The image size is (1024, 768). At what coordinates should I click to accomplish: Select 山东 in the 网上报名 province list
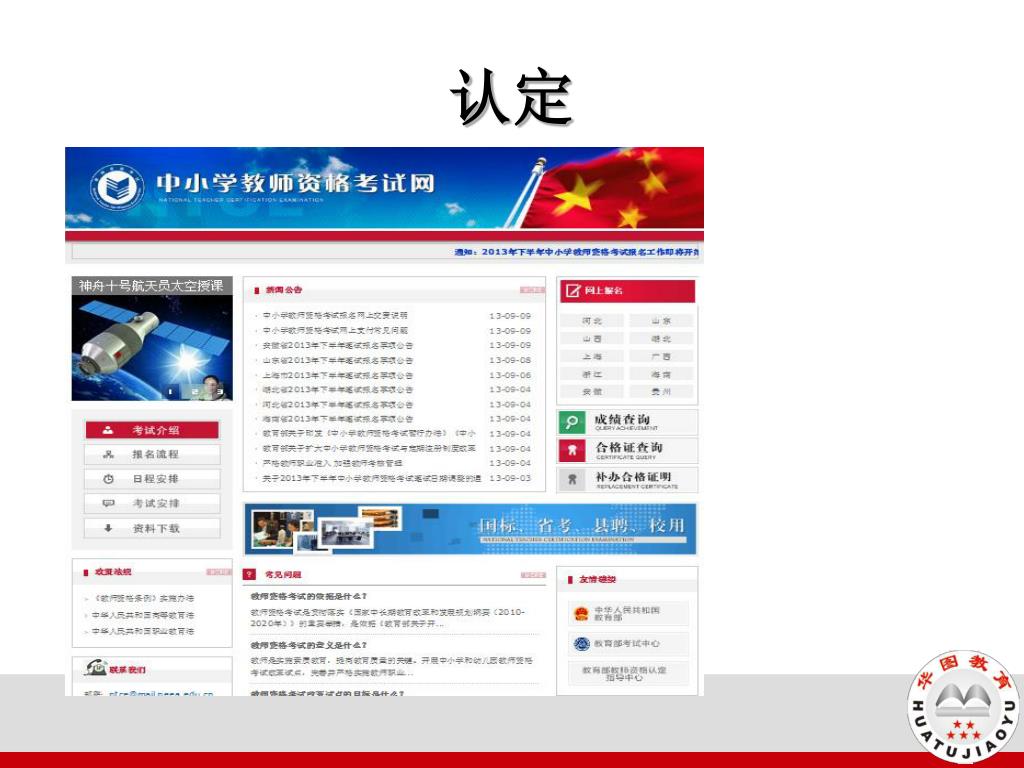tap(661, 321)
